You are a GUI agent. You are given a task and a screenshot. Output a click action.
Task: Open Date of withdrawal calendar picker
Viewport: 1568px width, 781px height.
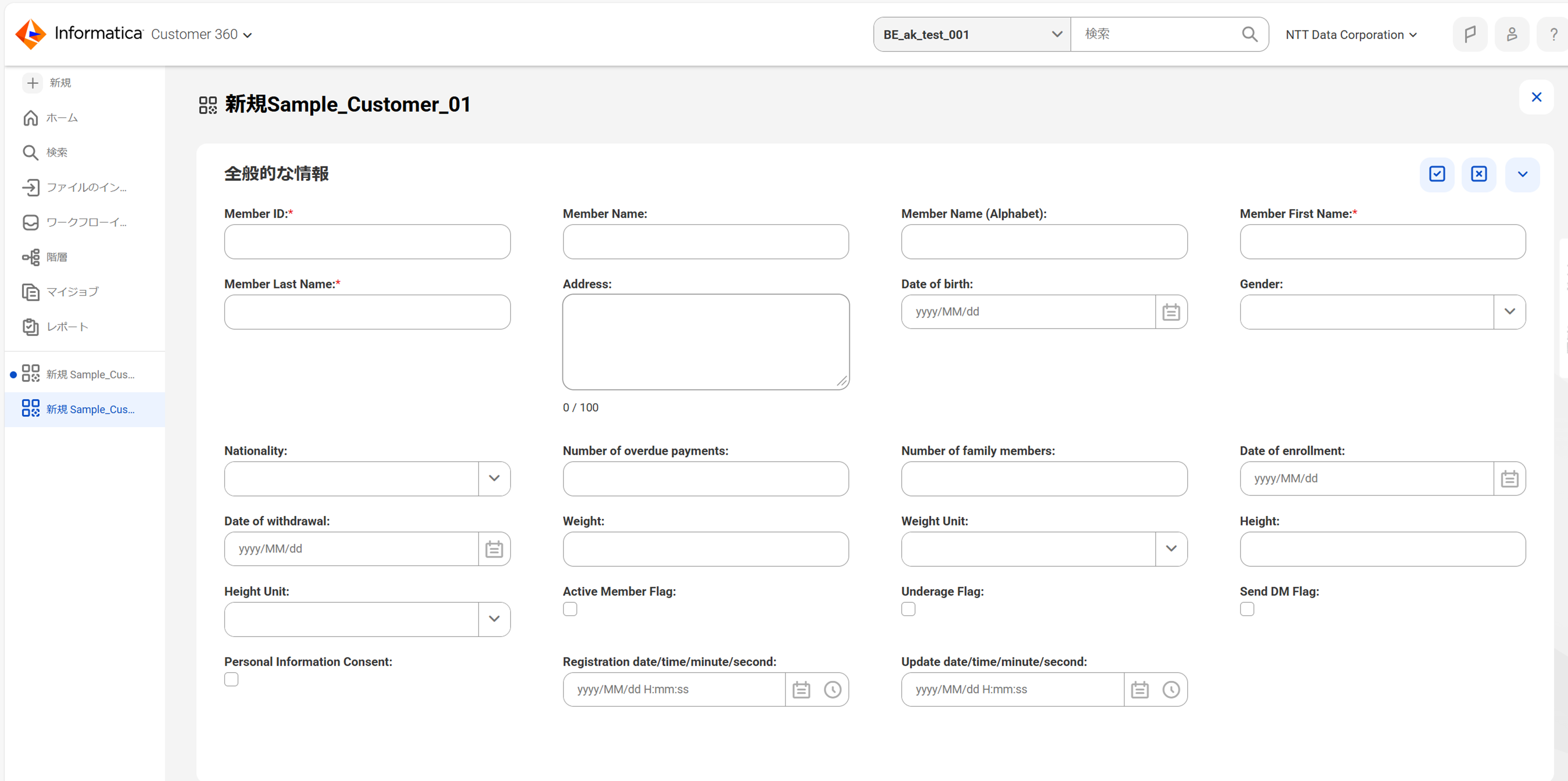[x=494, y=549]
